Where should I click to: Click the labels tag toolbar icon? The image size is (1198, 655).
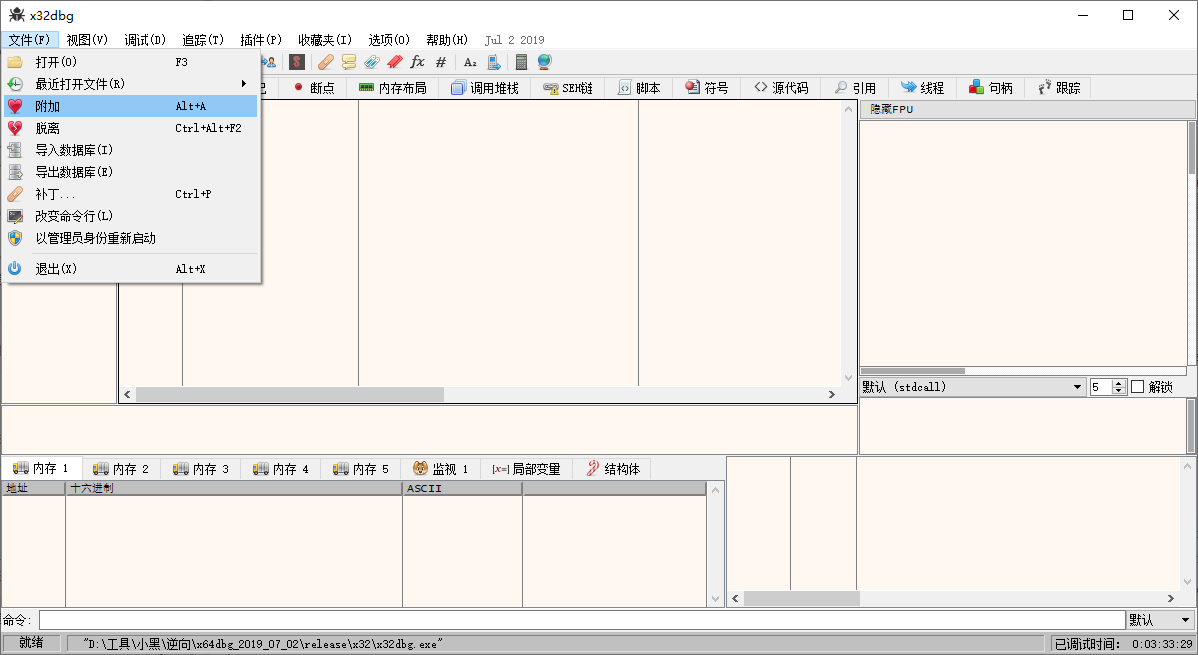click(372, 62)
